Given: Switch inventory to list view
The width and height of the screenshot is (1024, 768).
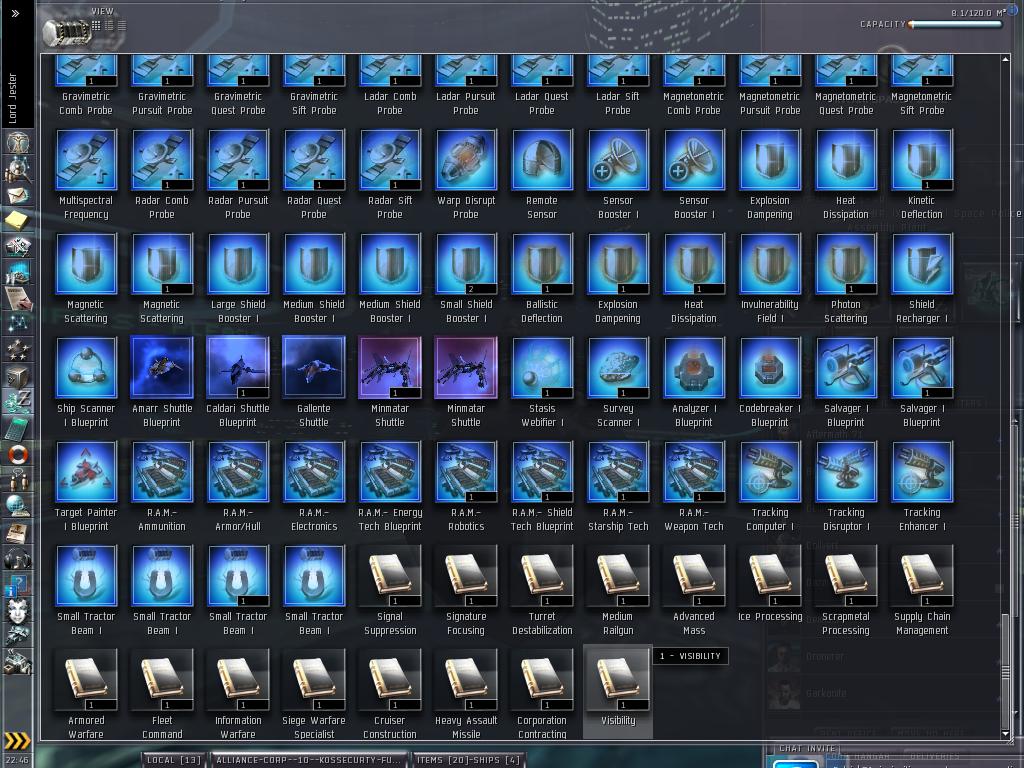Looking at the screenshot, I should coord(121,25).
